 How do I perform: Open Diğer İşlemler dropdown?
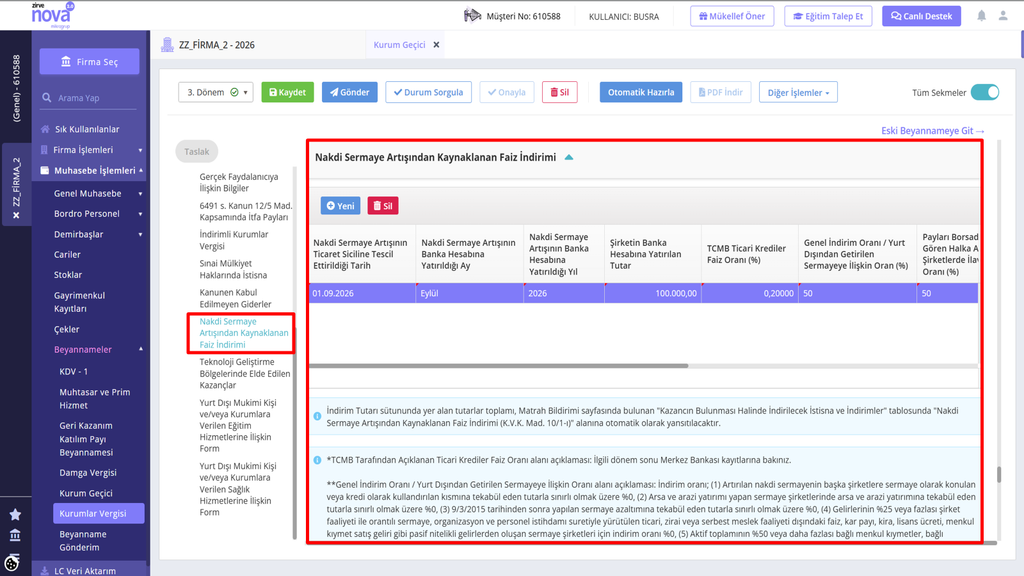click(798, 92)
